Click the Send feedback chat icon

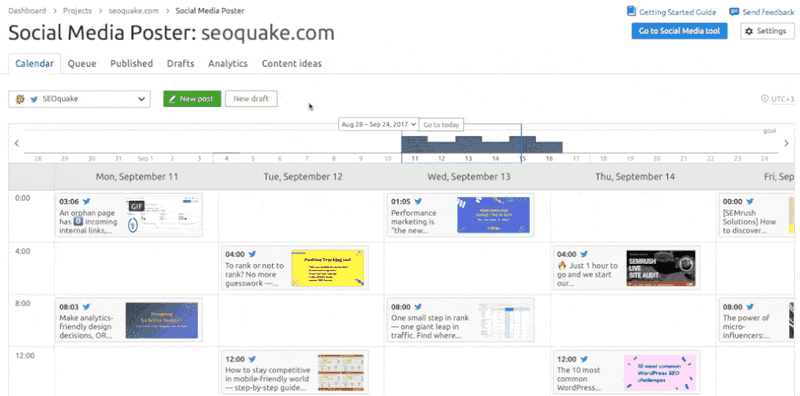tap(734, 12)
